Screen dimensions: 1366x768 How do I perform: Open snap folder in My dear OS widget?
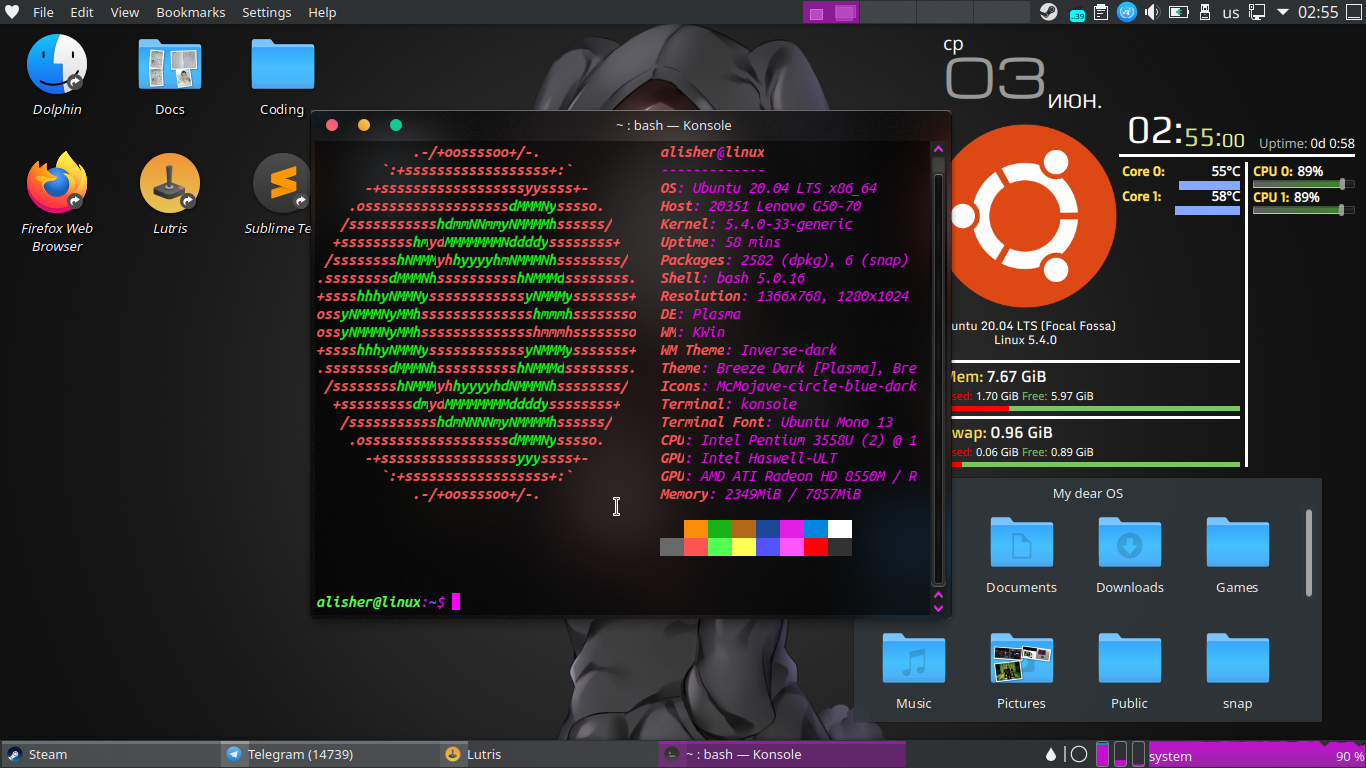1237,671
